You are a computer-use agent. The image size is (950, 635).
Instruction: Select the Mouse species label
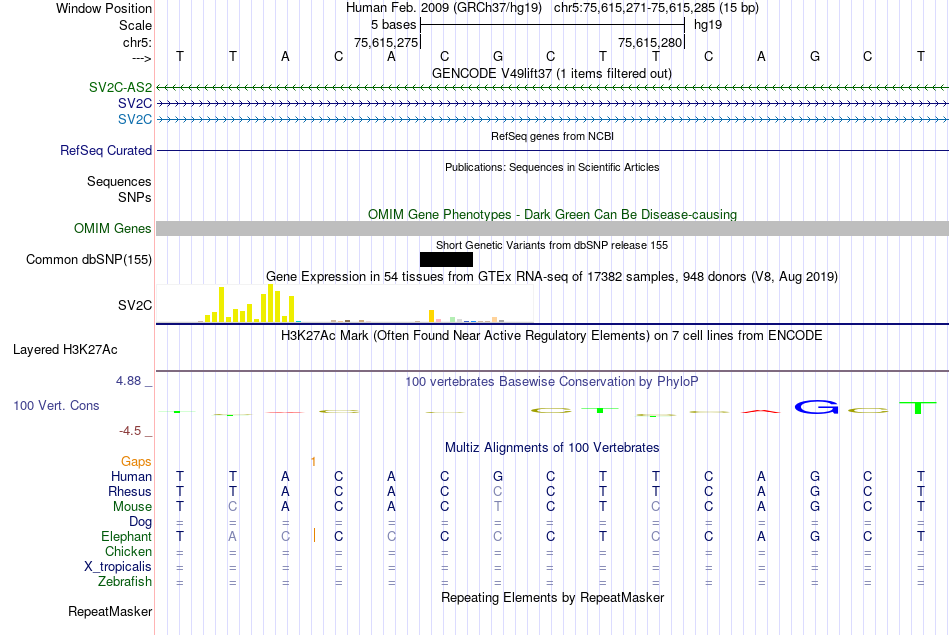click(132, 507)
